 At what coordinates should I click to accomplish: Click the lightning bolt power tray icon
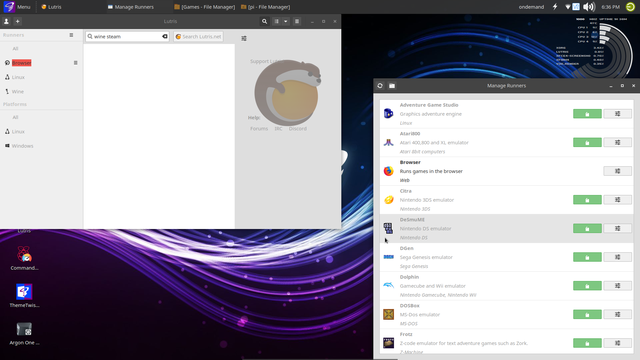click(x=555, y=7)
